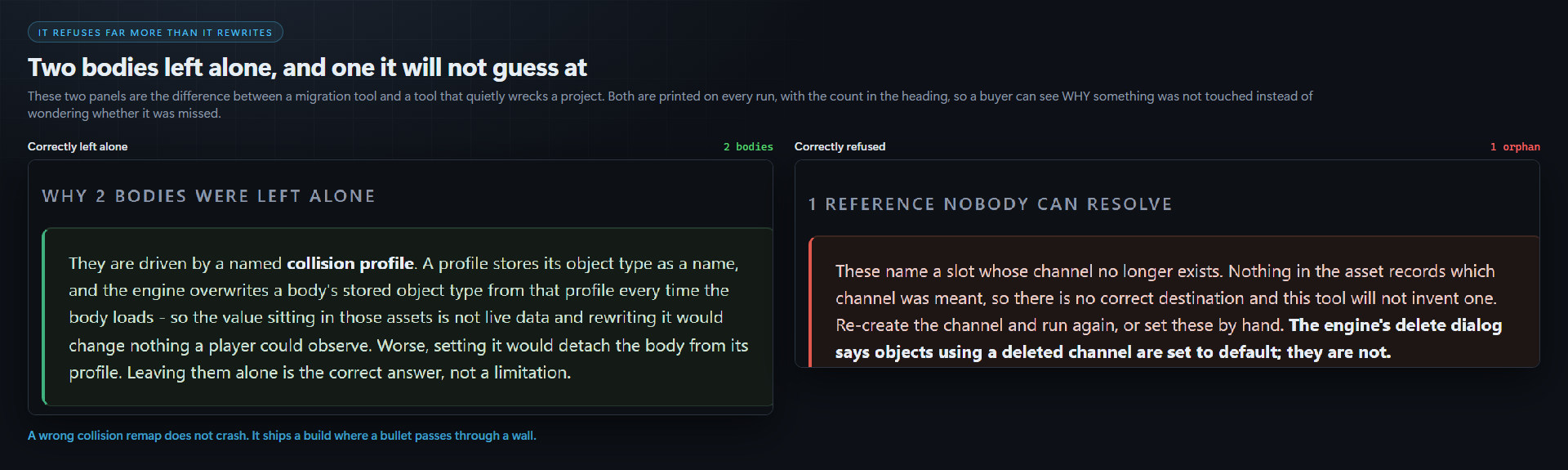The width and height of the screenshot is (1568, 470).
Task: Click '1 REFERENCE NOBODY CAN RESOLVE' header
Action: [990, 204]
